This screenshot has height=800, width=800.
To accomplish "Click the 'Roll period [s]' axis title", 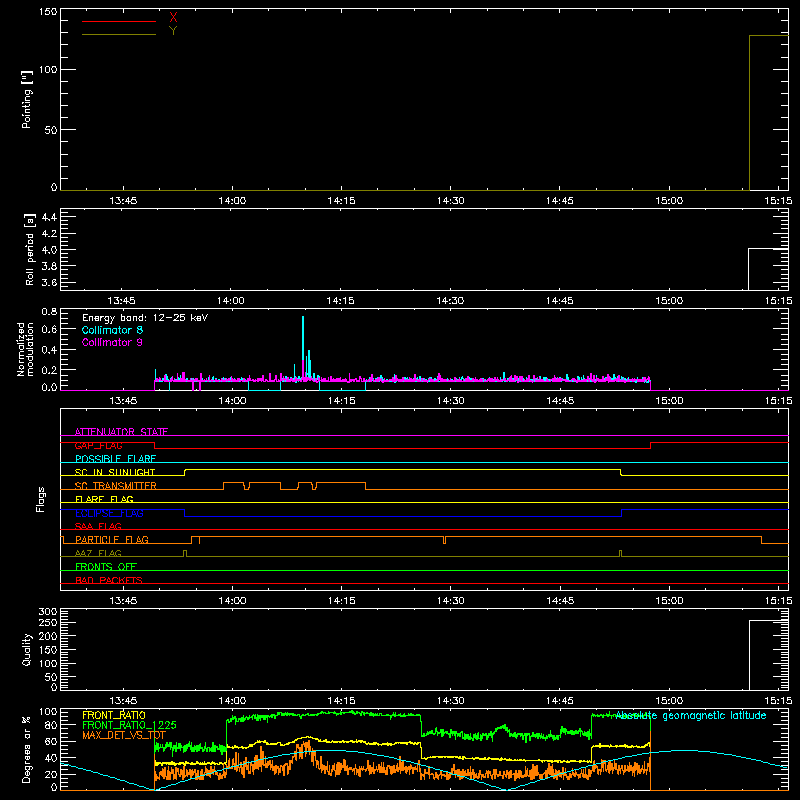I will (x=30, y=249).
